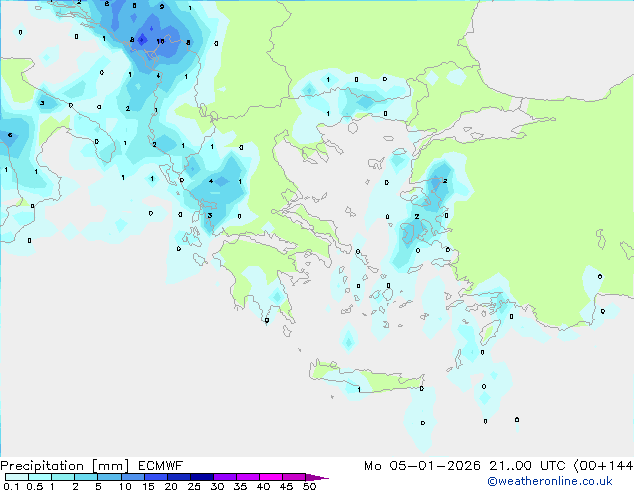Image resolution: width=634 pixels, height=490 pixels.
Task: Click the 0.5–1 mm legend color swatch
Action: click(40, 477)
